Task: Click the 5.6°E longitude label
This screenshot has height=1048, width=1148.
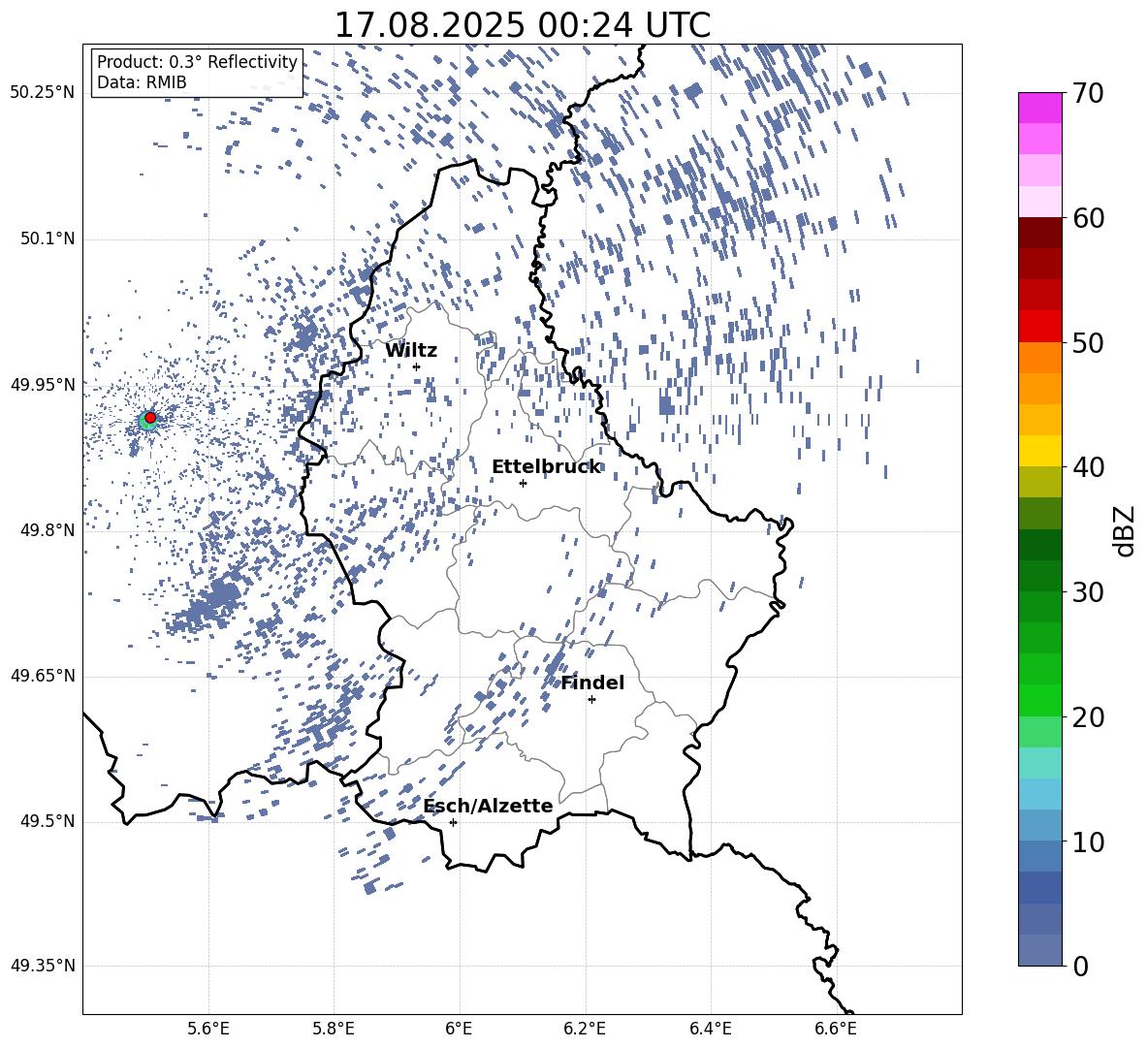Action: click(208, 1029)
